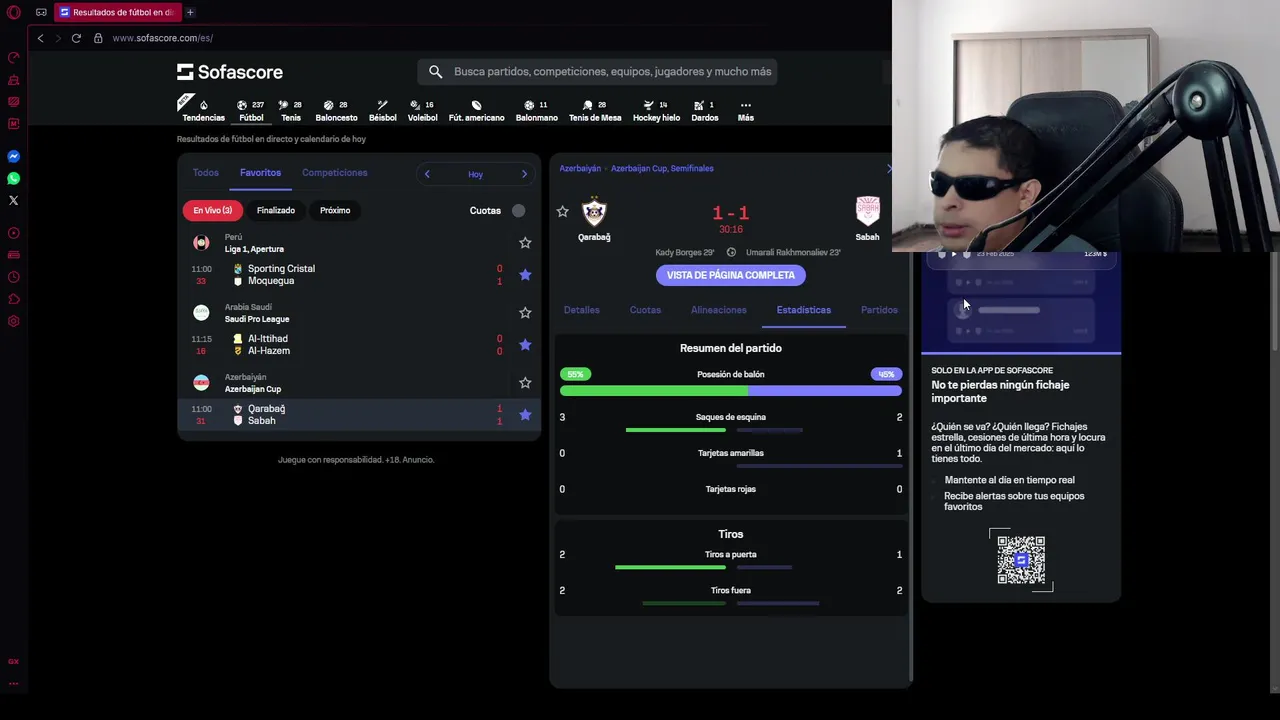Filter matches by En Vivo (3)
Image resolution: width=1280 pixels, height=720 pixels.
point(213,210)
